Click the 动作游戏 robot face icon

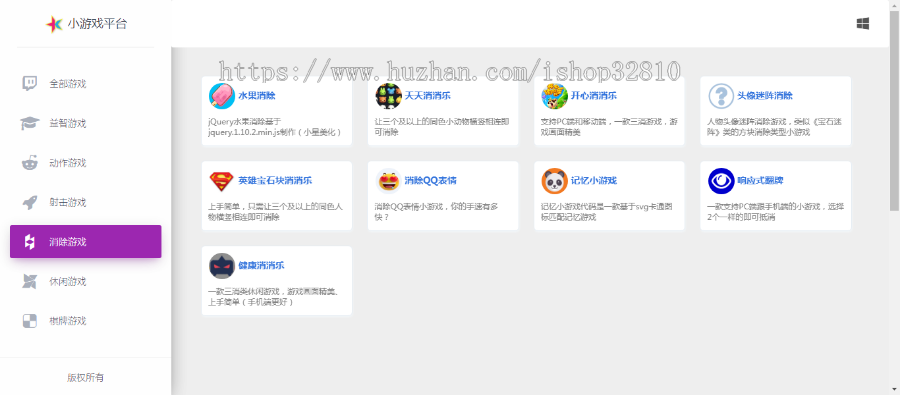(29, 163)
